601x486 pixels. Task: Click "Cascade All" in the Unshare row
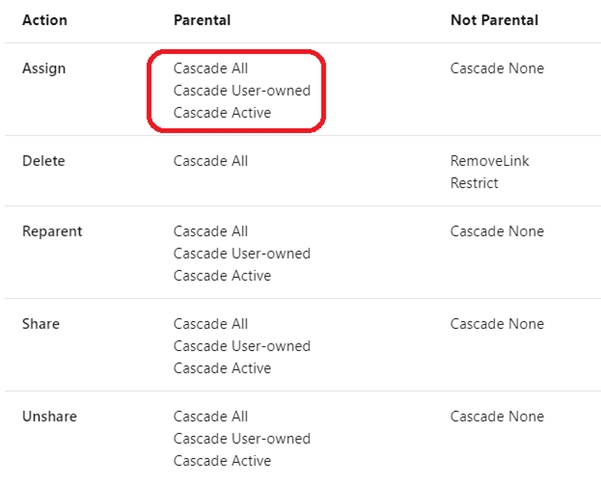211,416
